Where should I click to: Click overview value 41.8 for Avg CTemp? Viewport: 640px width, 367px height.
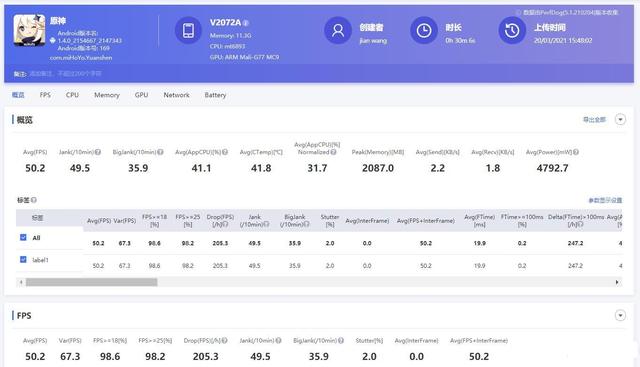(261, 168)
